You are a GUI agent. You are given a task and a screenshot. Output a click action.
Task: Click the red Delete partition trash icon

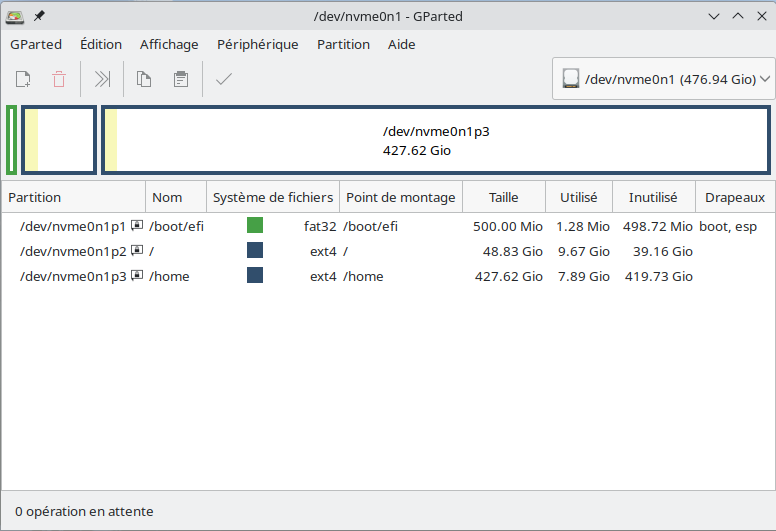tap(59, 79)
